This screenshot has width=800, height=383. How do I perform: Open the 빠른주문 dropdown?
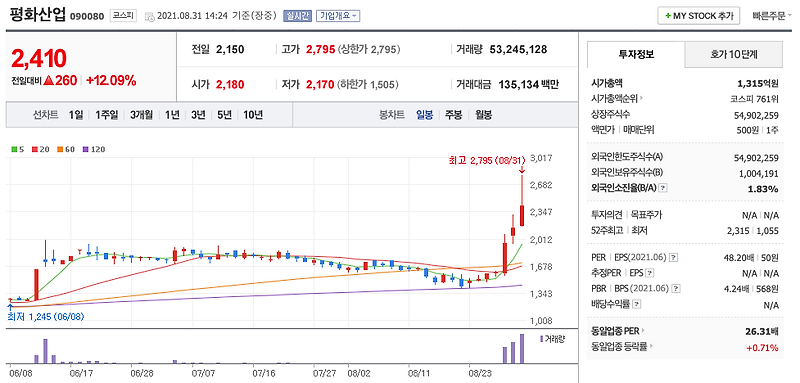coord(771,16)
